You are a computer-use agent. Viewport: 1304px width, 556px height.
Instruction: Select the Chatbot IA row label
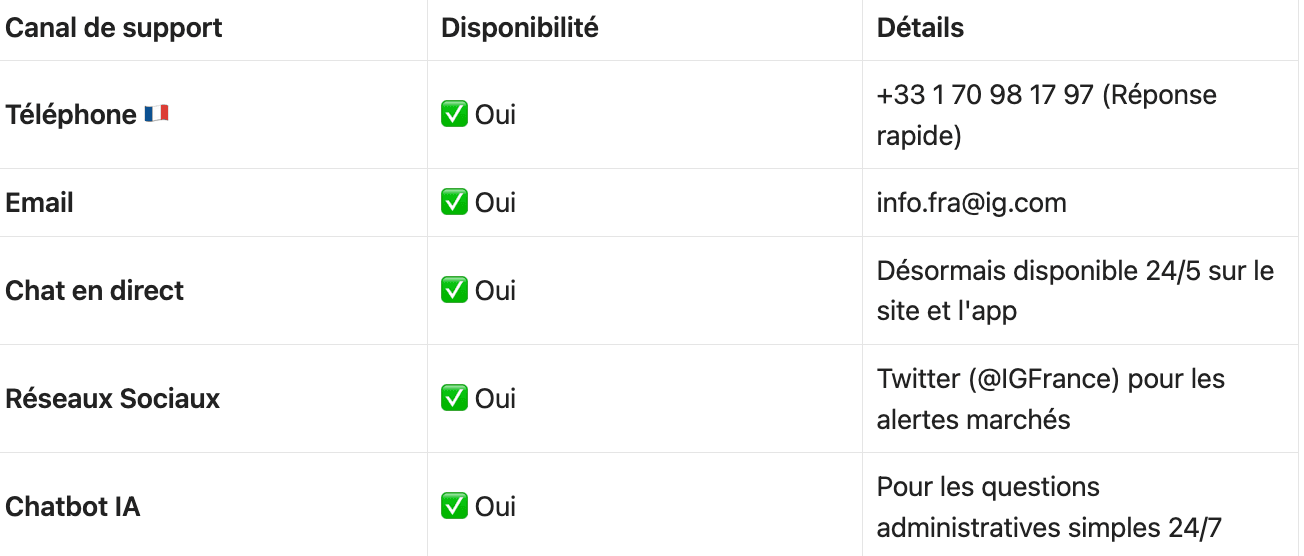pos(73,507)
